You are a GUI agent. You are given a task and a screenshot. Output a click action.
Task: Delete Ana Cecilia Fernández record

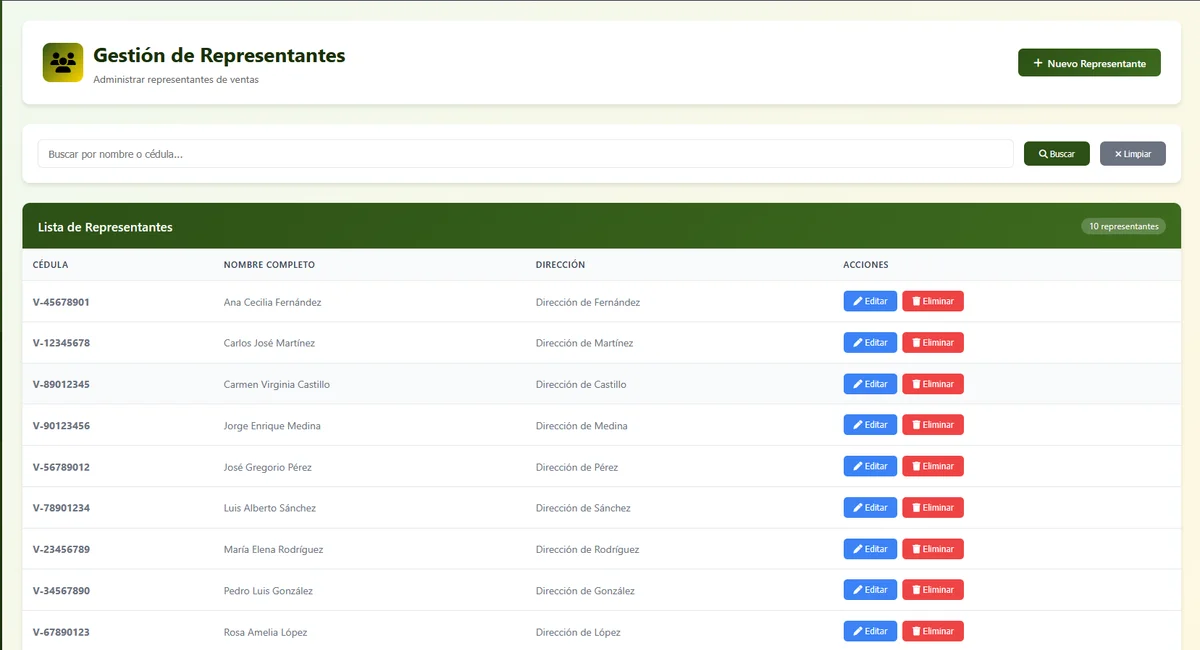(x=933, y=301)
